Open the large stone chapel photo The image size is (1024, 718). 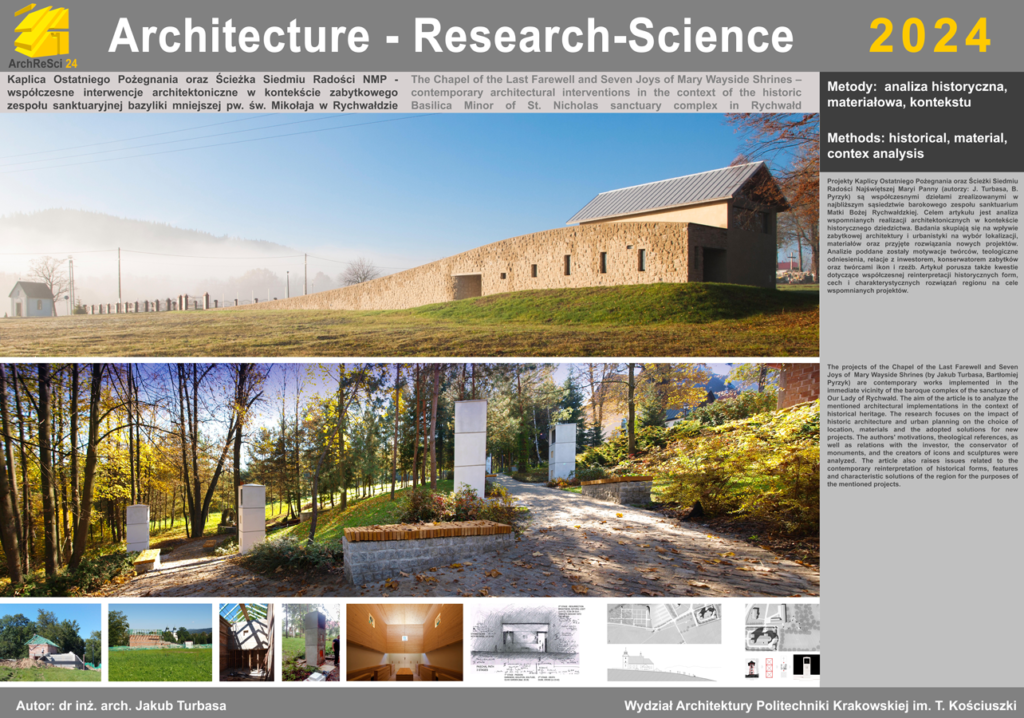pos(409,235)
